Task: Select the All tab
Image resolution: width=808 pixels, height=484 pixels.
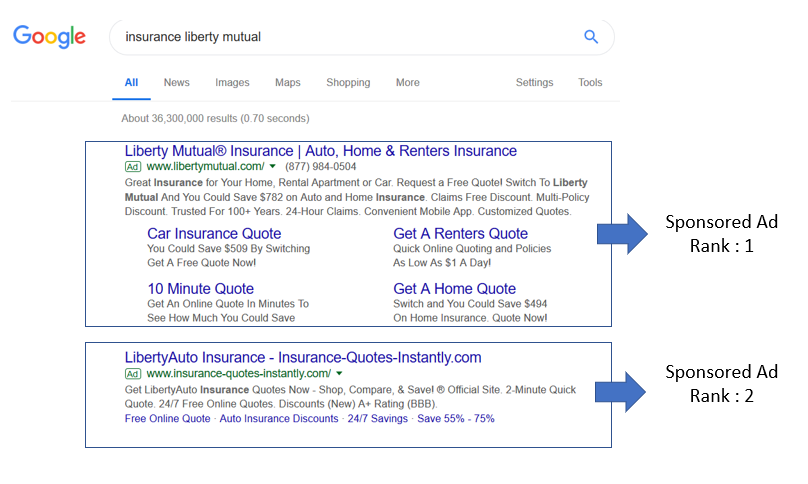Action: click(x=131, y=82)
